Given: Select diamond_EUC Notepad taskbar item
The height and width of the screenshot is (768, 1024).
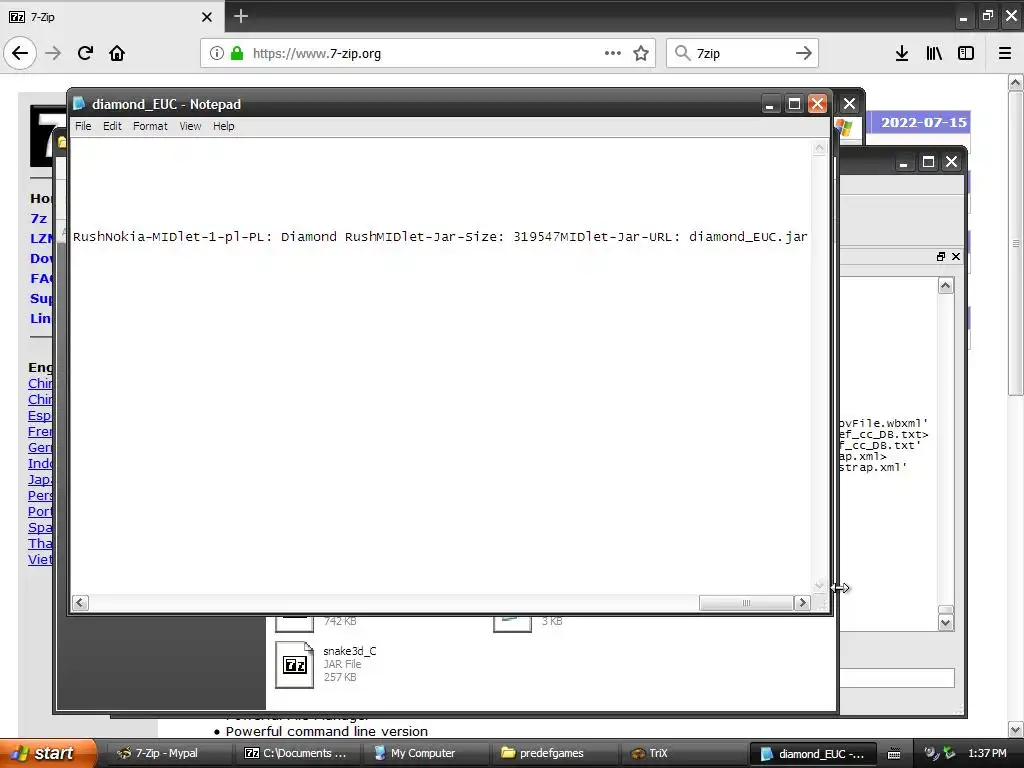Looking at the screenshot, I should coord(813,754).
